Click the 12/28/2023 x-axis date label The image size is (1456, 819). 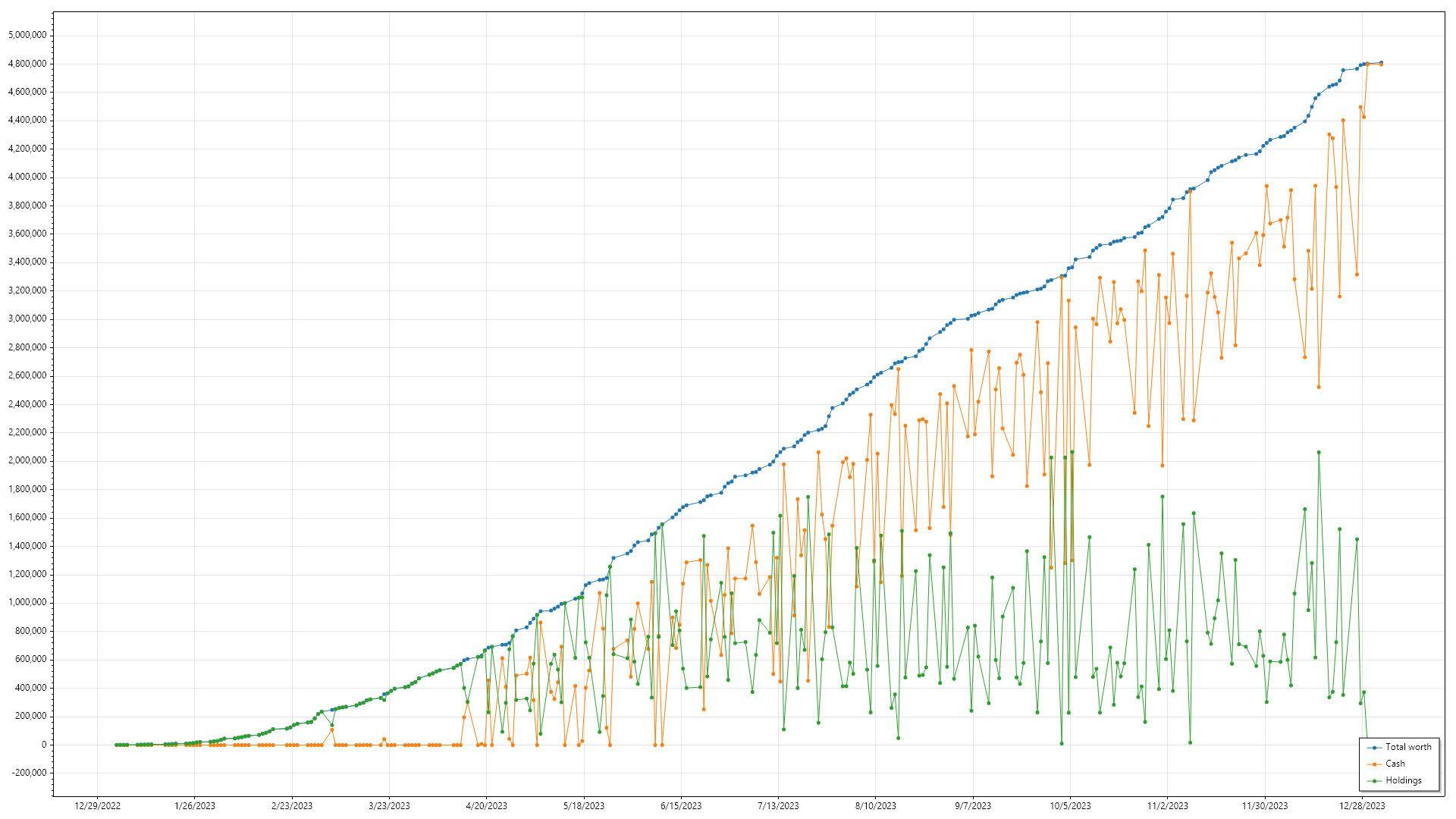click(x=1362, y=806)
